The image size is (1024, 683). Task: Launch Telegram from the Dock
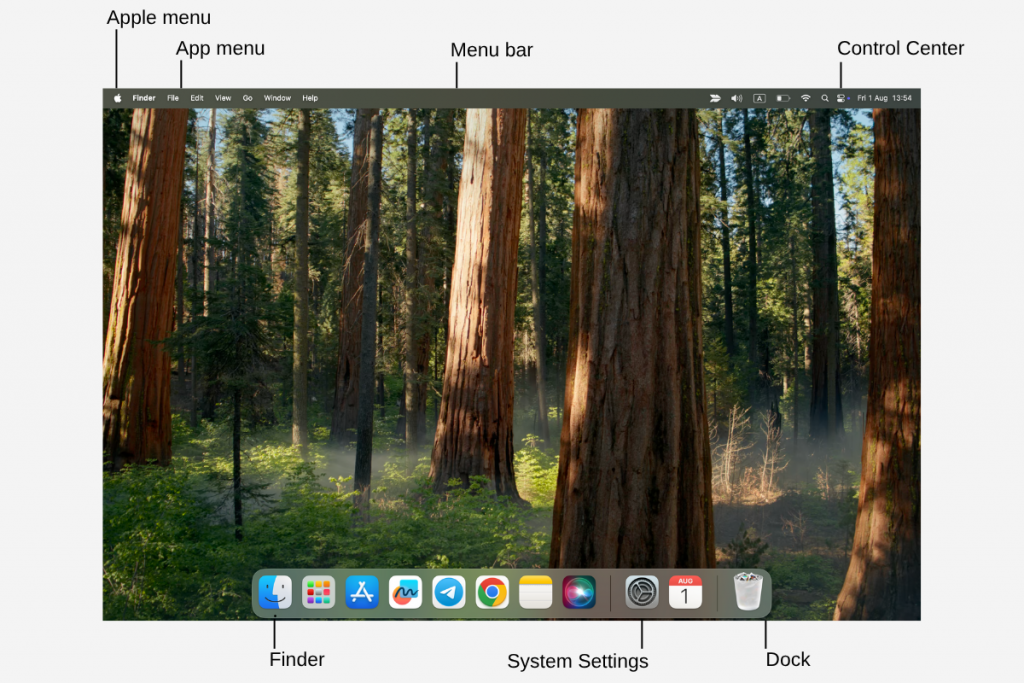click(x=448, y=592)
